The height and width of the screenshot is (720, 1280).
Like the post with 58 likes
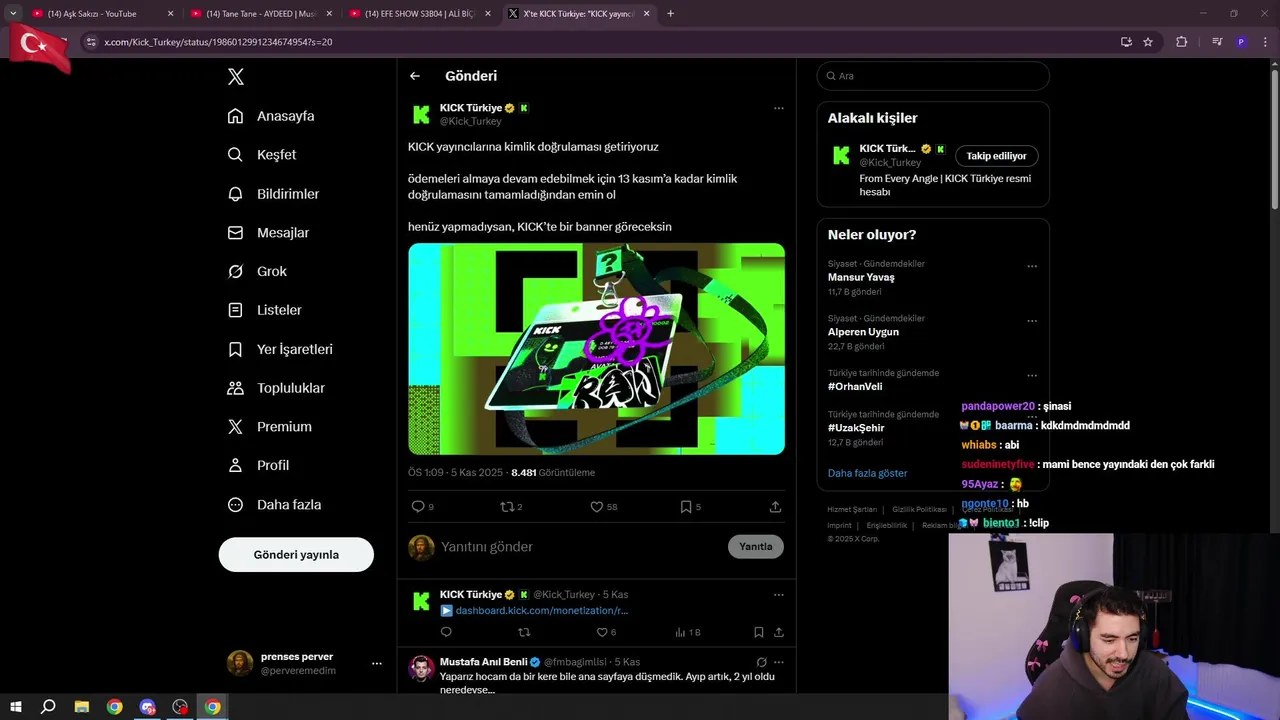click(597, 507)
